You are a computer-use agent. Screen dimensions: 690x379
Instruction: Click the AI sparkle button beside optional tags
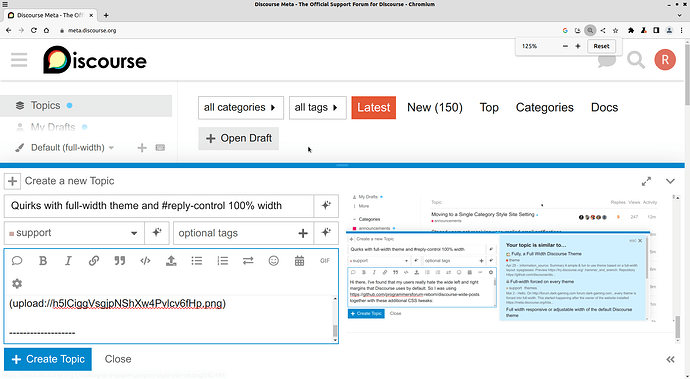[326, 233]
